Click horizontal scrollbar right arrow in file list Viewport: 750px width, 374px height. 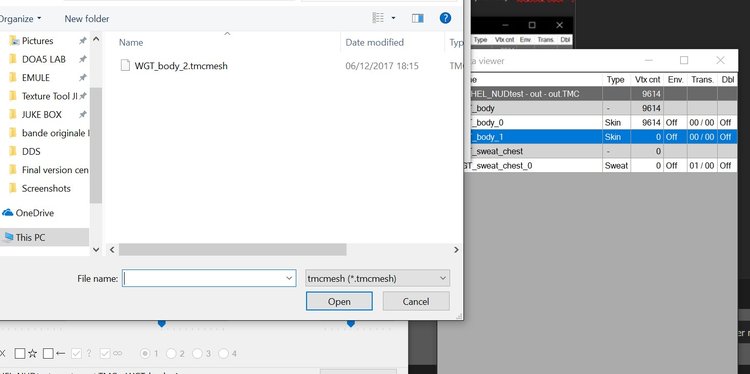456,250
